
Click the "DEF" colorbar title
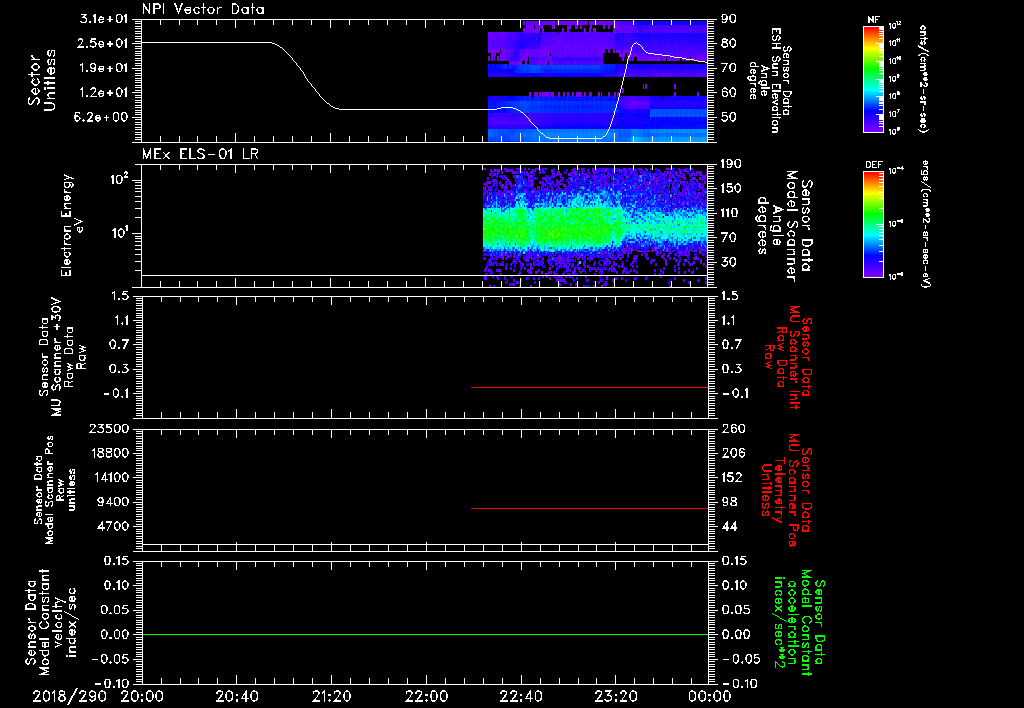(x=874, y=165)
